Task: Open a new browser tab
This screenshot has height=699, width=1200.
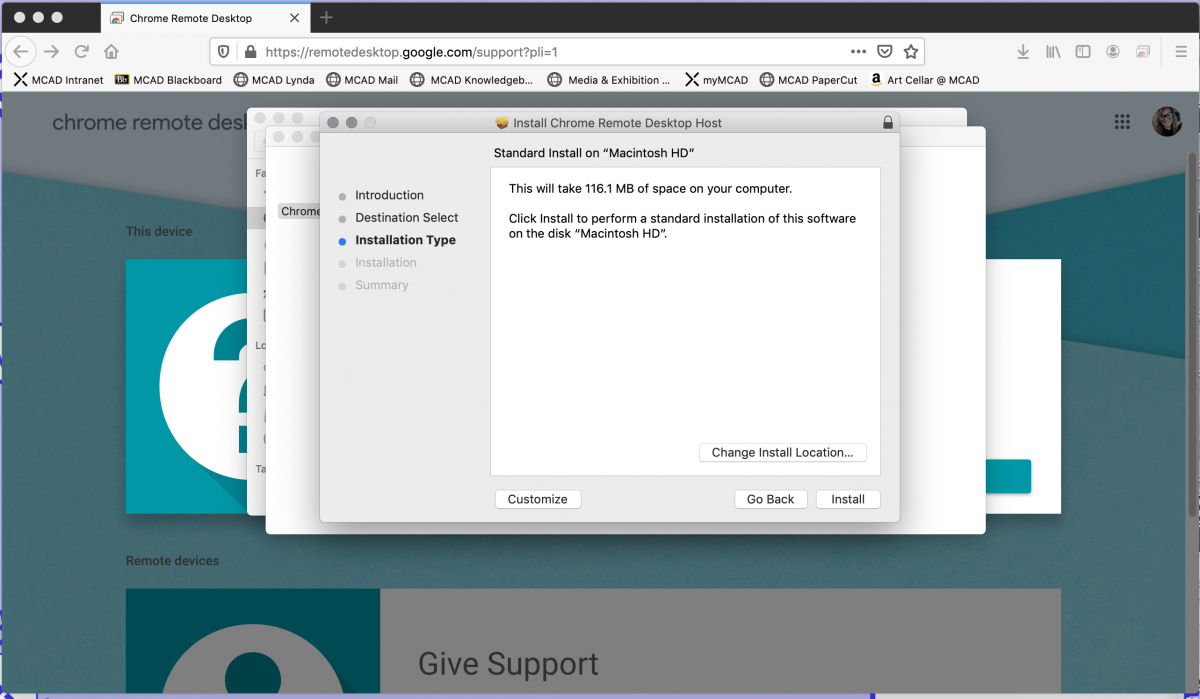Action: (326, 18)
